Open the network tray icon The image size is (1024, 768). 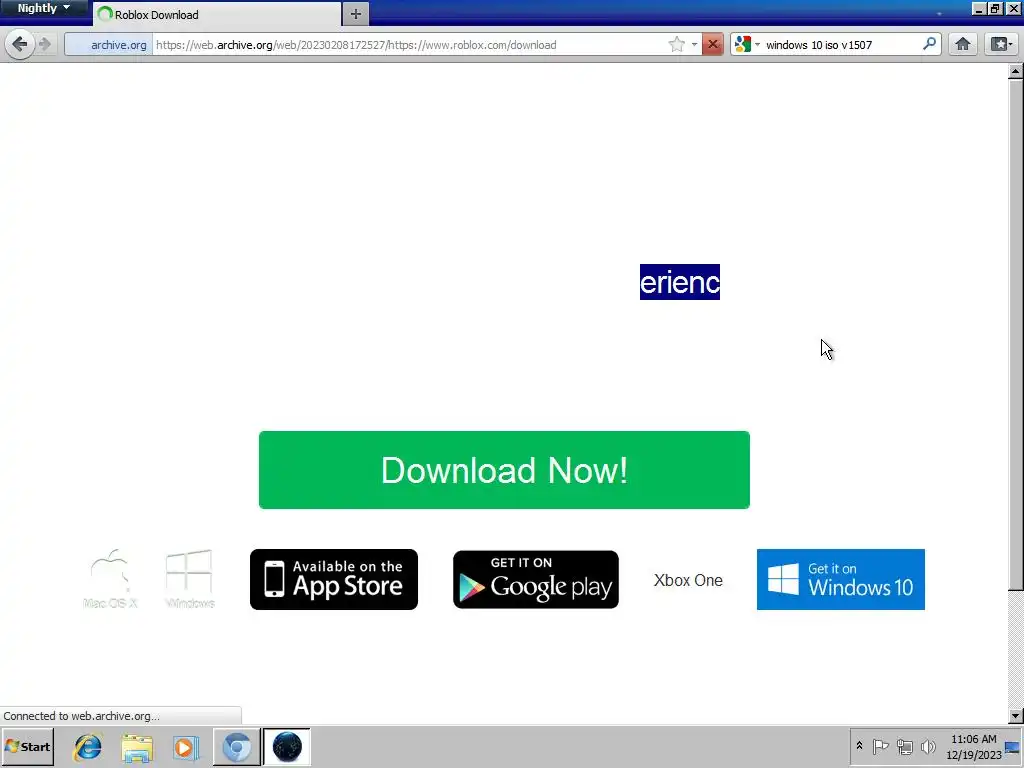coord(904,746)
